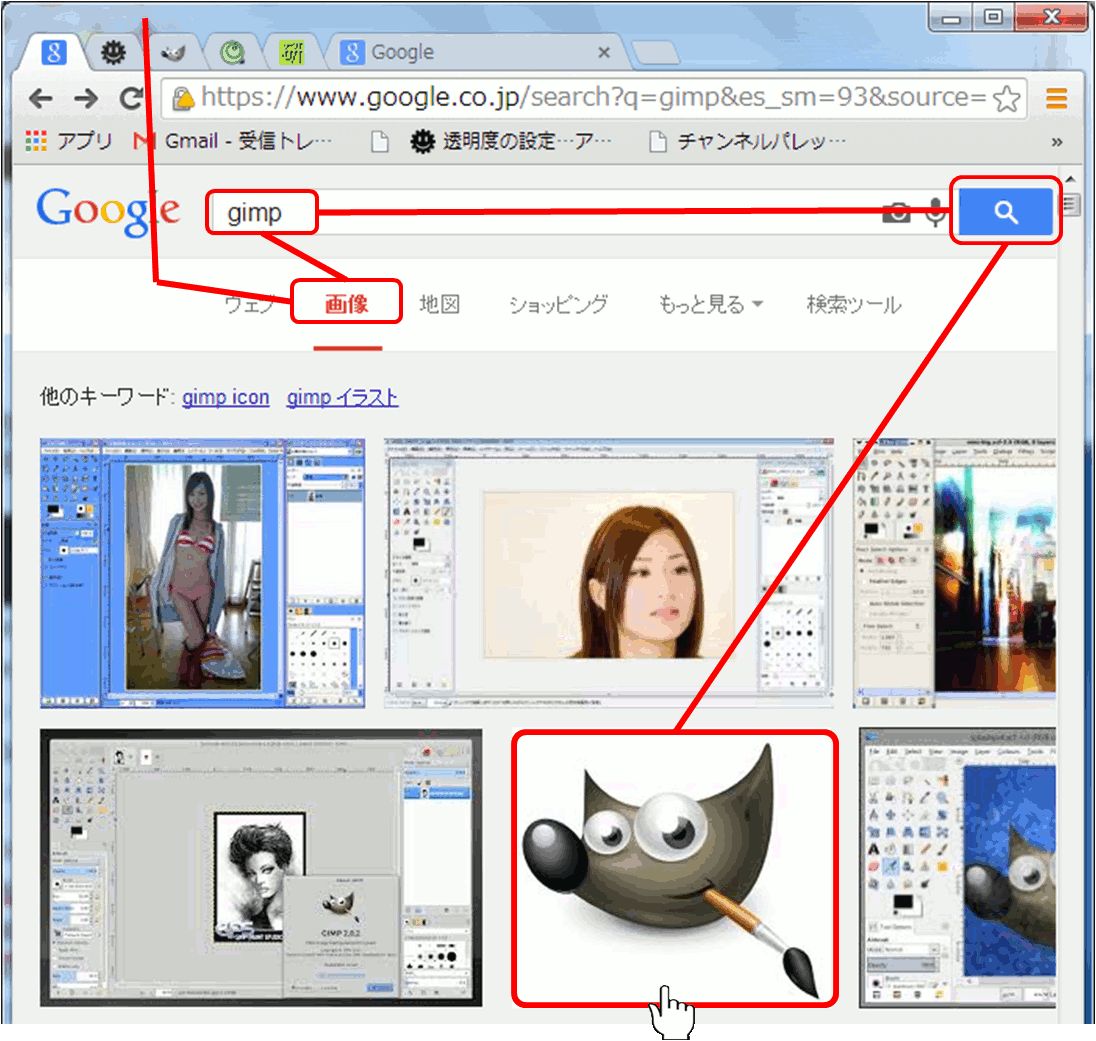This screenshot has height=1041, width=1096.
Task: Open the 検索ツール search tools options
Action: pos(853,305)
